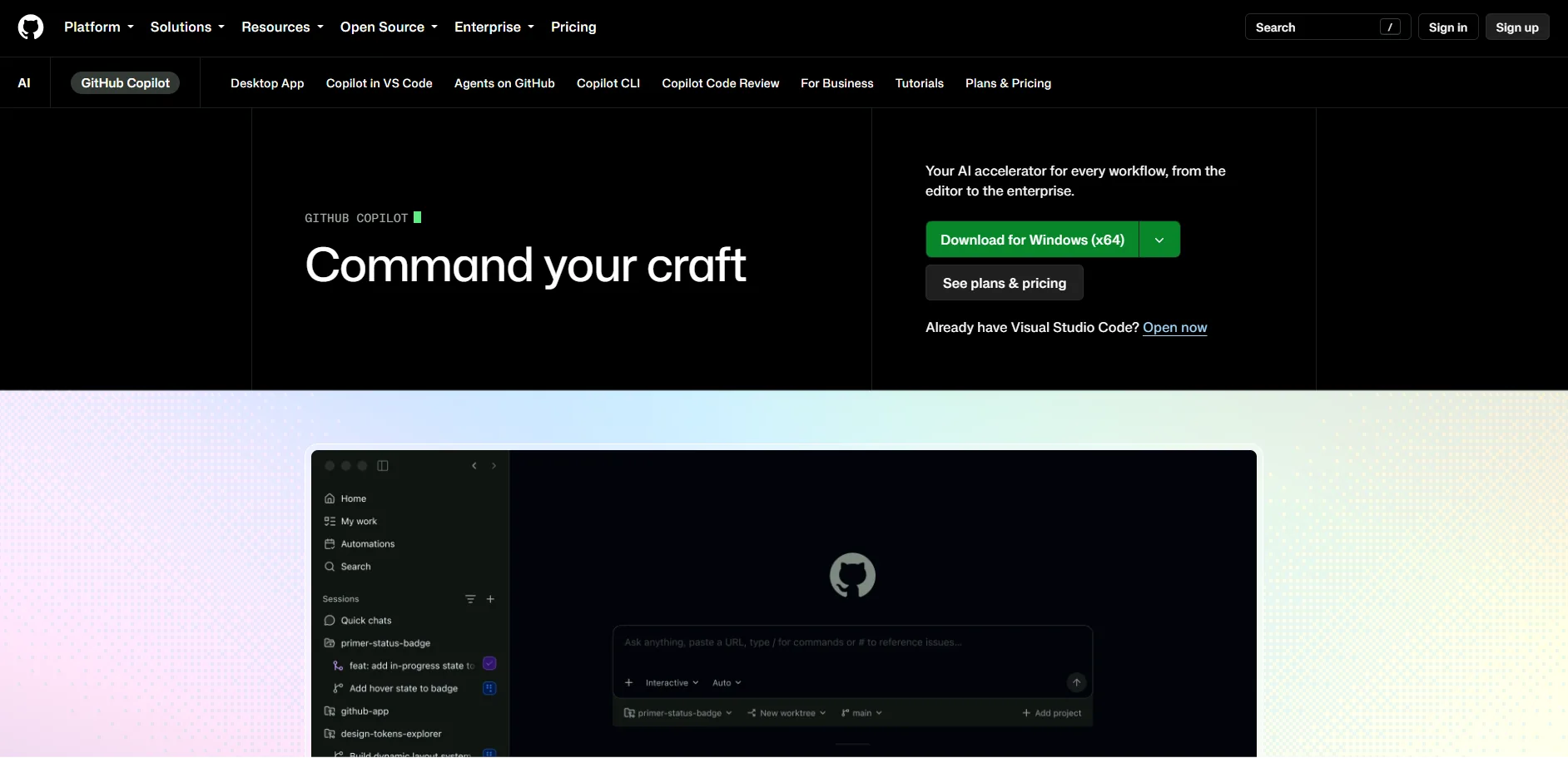Open the Solutions dropdown menu
The height and width of the screenshot is (758, 1568).
tap(187, 27)
